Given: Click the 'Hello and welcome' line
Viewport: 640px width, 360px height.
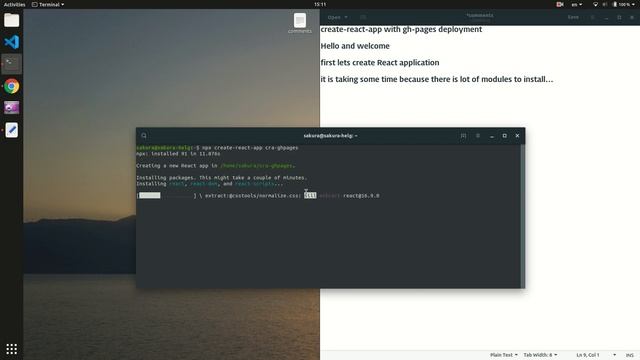Looking at the screenshot, I should pyautogui.click(x=355, y=46).
